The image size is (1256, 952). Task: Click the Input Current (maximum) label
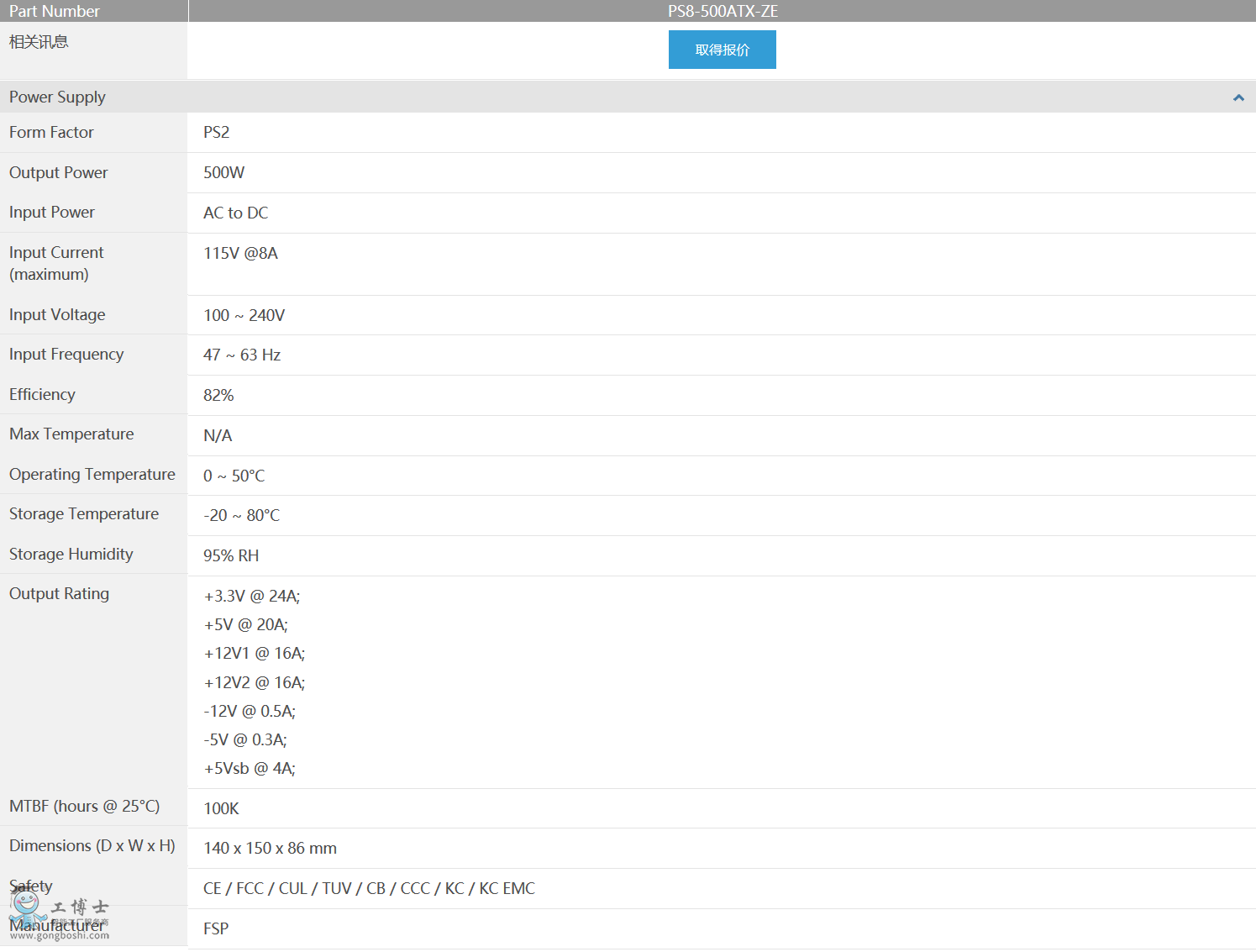[x=56, y=263]
